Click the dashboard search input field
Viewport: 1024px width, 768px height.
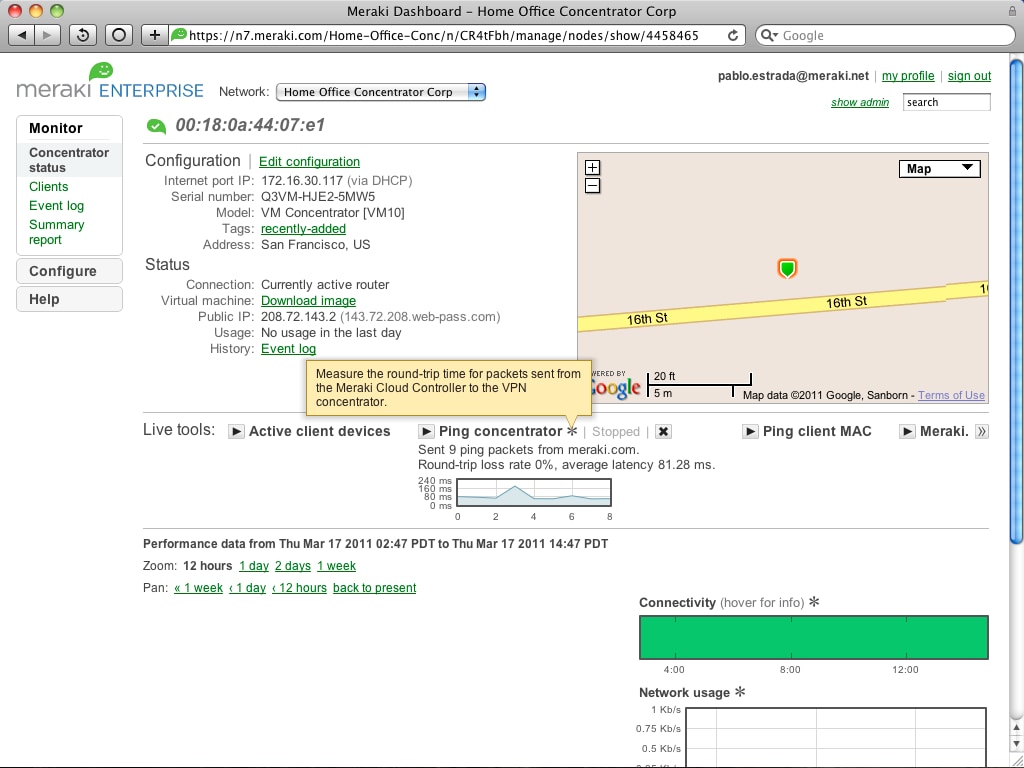pyautogui.click(x=946, y=103)
